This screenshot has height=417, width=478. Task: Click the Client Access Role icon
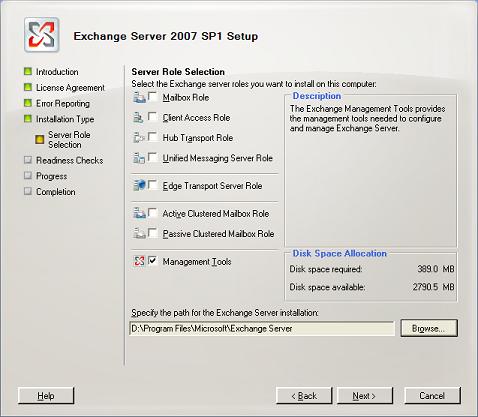point(139,117)
